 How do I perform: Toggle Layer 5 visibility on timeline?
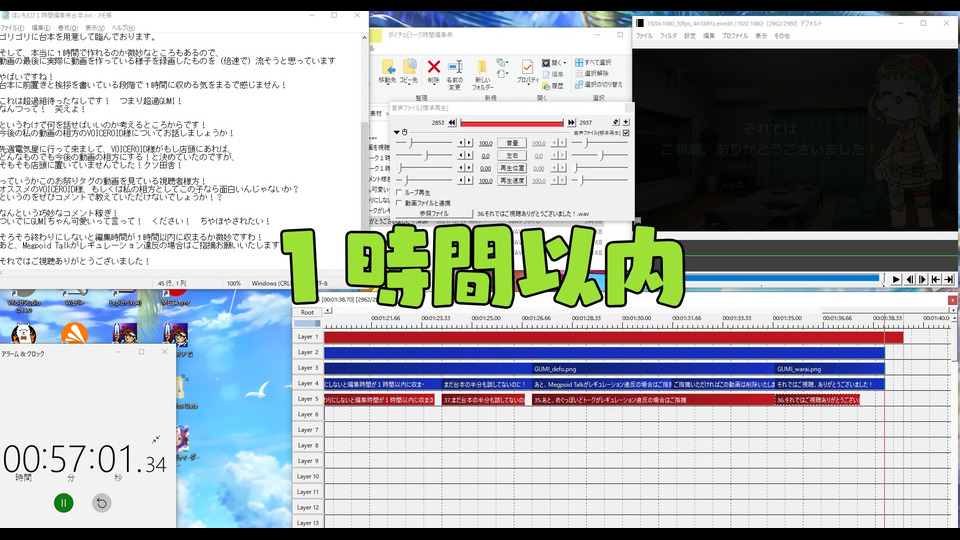308,399
